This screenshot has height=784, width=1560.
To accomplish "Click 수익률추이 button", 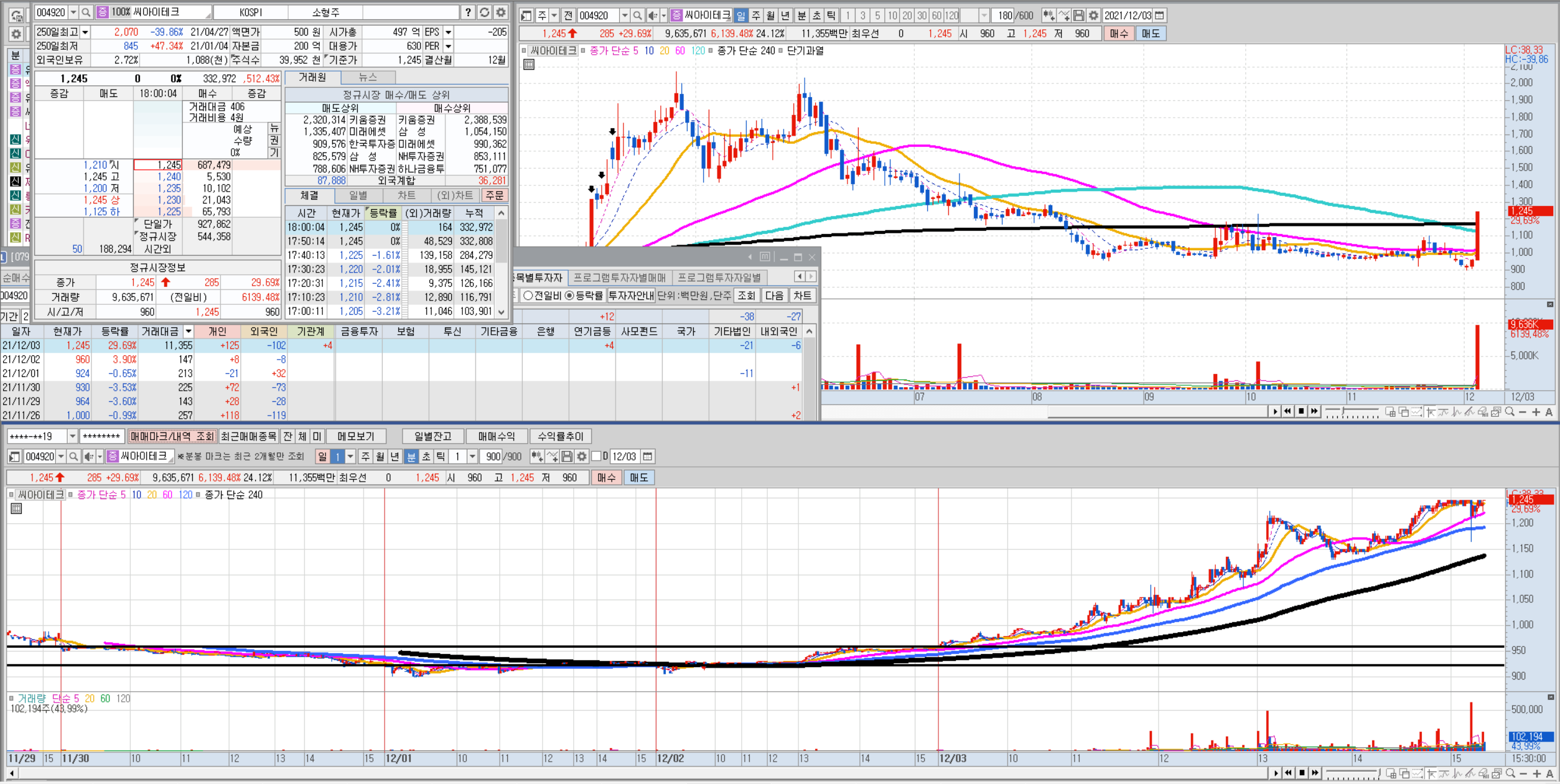I will point(560,436).
